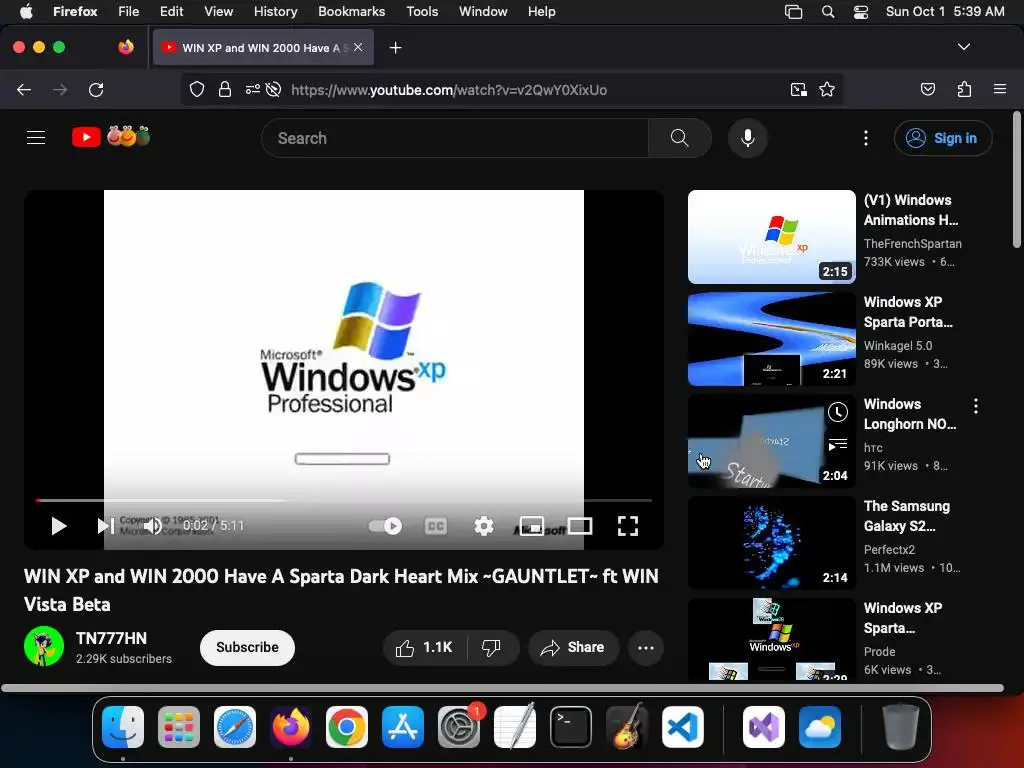Focus the YouTube search field

coord(455,138)
